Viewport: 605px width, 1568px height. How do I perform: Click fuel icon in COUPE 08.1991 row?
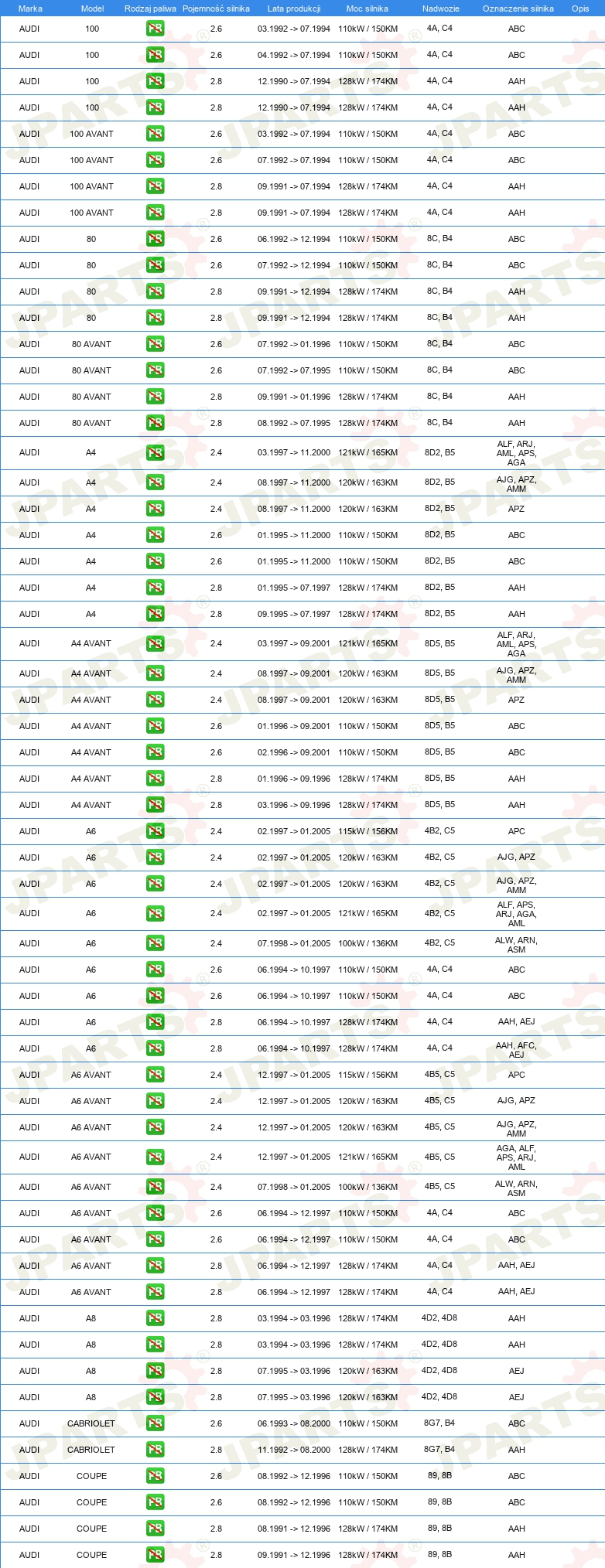155,1529
